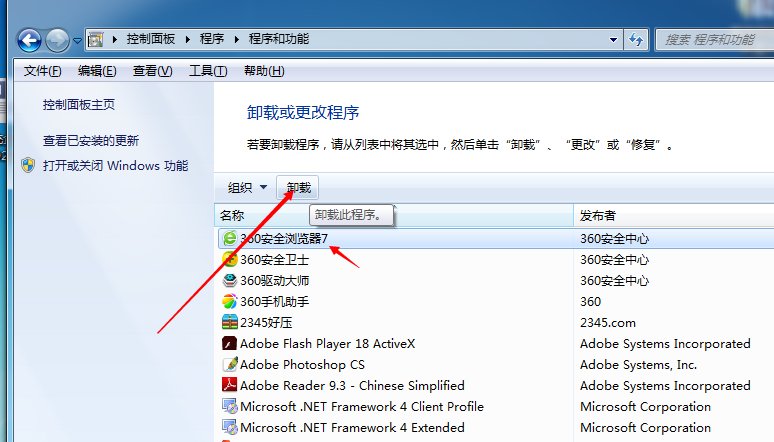Click Adobe Flash Player 18 ActiveX icon
The height and width of the screenshot is (442, 774).
click(x=230, y=343)
